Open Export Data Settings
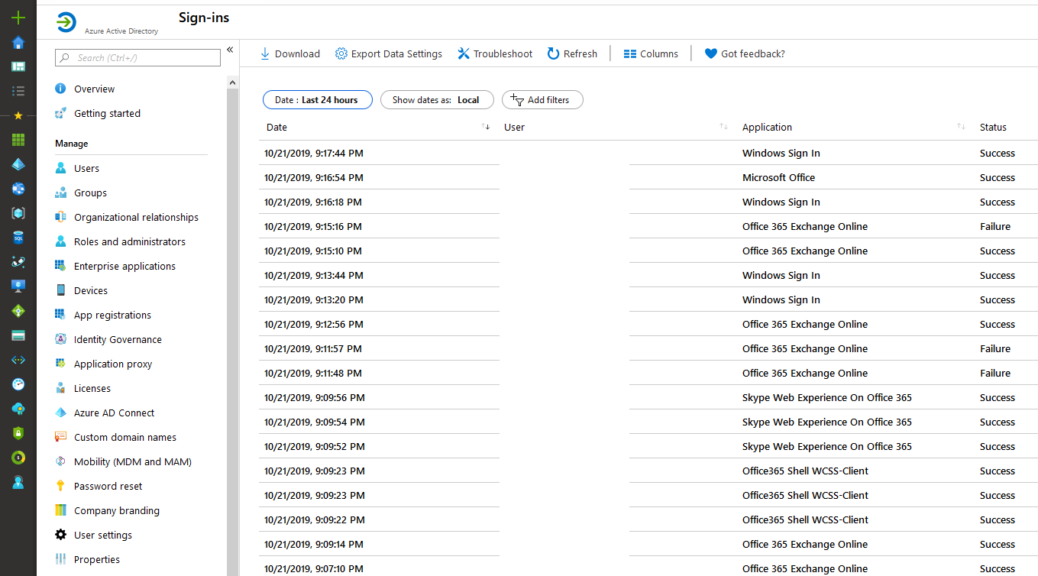The width and height of the screenshot is (1038, 576). pyautogui.click(x=388, y=54)
